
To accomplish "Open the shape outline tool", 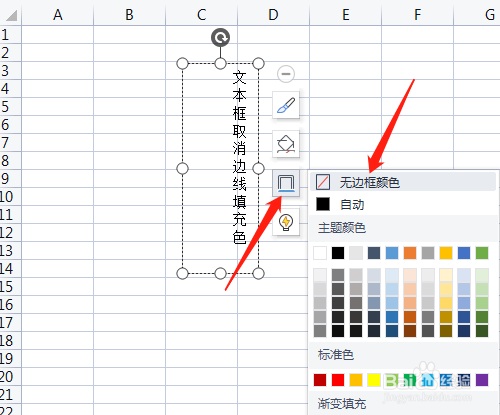I will [x=286, y=183].
